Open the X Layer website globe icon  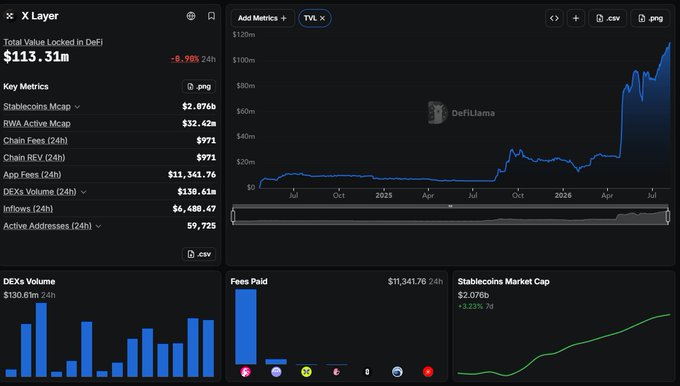191,16
